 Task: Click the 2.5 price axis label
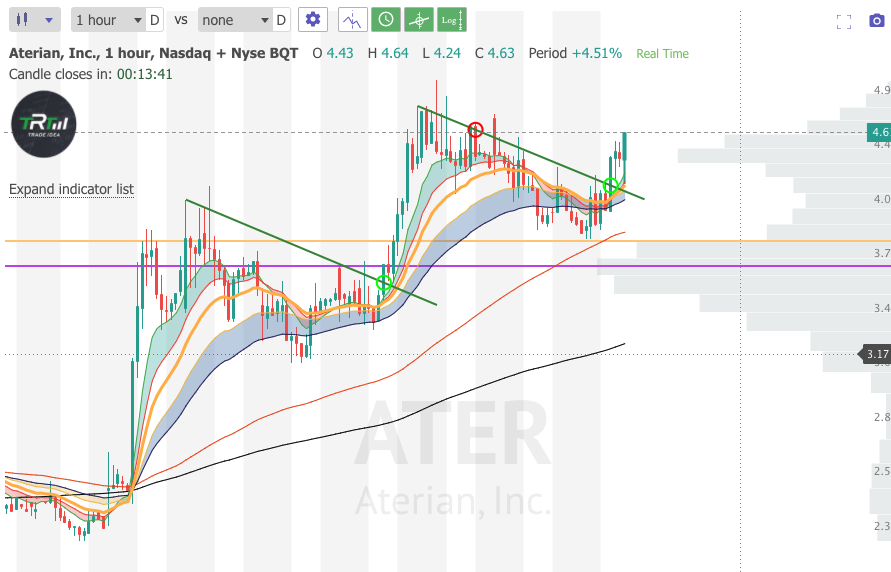(x=882, y=471)
